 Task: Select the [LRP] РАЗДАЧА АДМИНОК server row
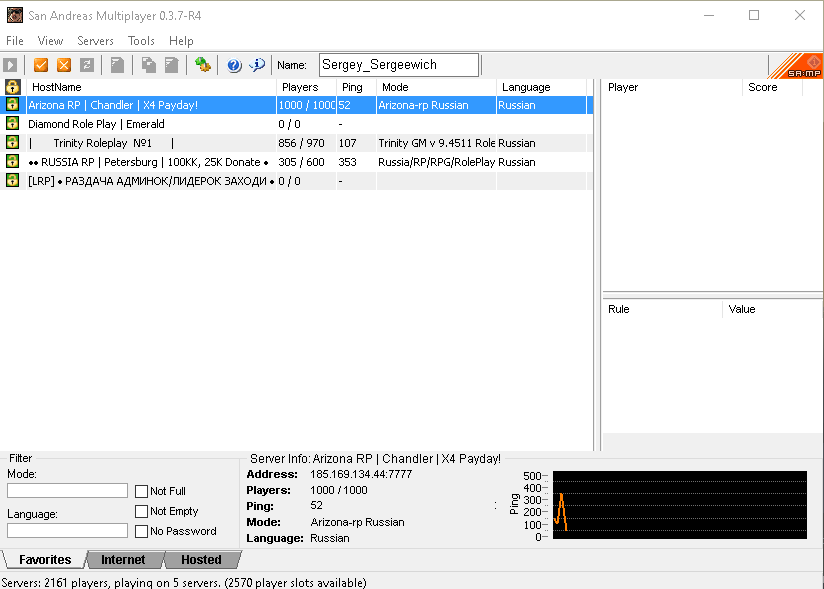pyautogui.click(x=296, y=181)
